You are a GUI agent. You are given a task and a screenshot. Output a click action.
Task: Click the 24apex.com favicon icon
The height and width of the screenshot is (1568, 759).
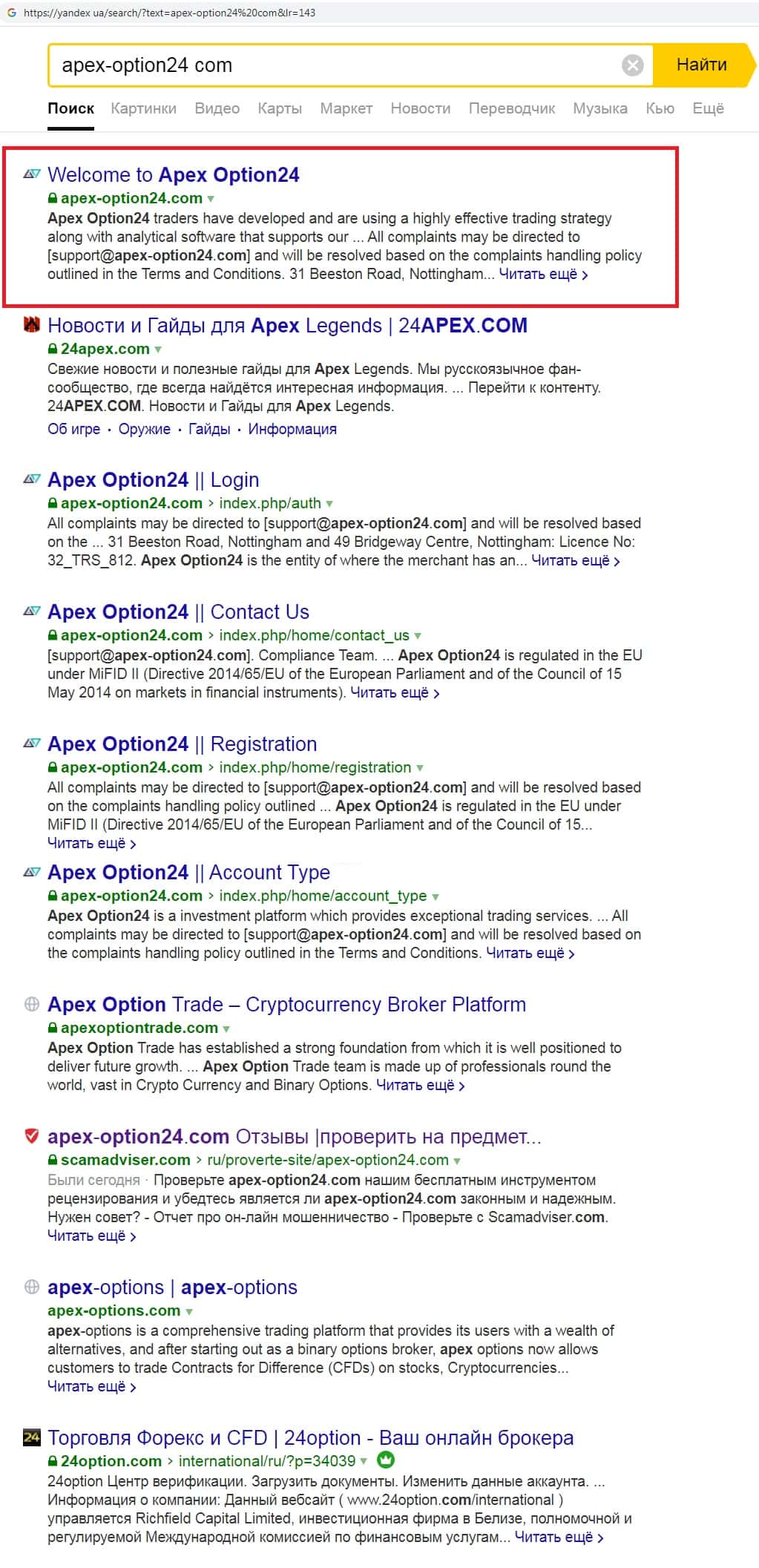31,324
